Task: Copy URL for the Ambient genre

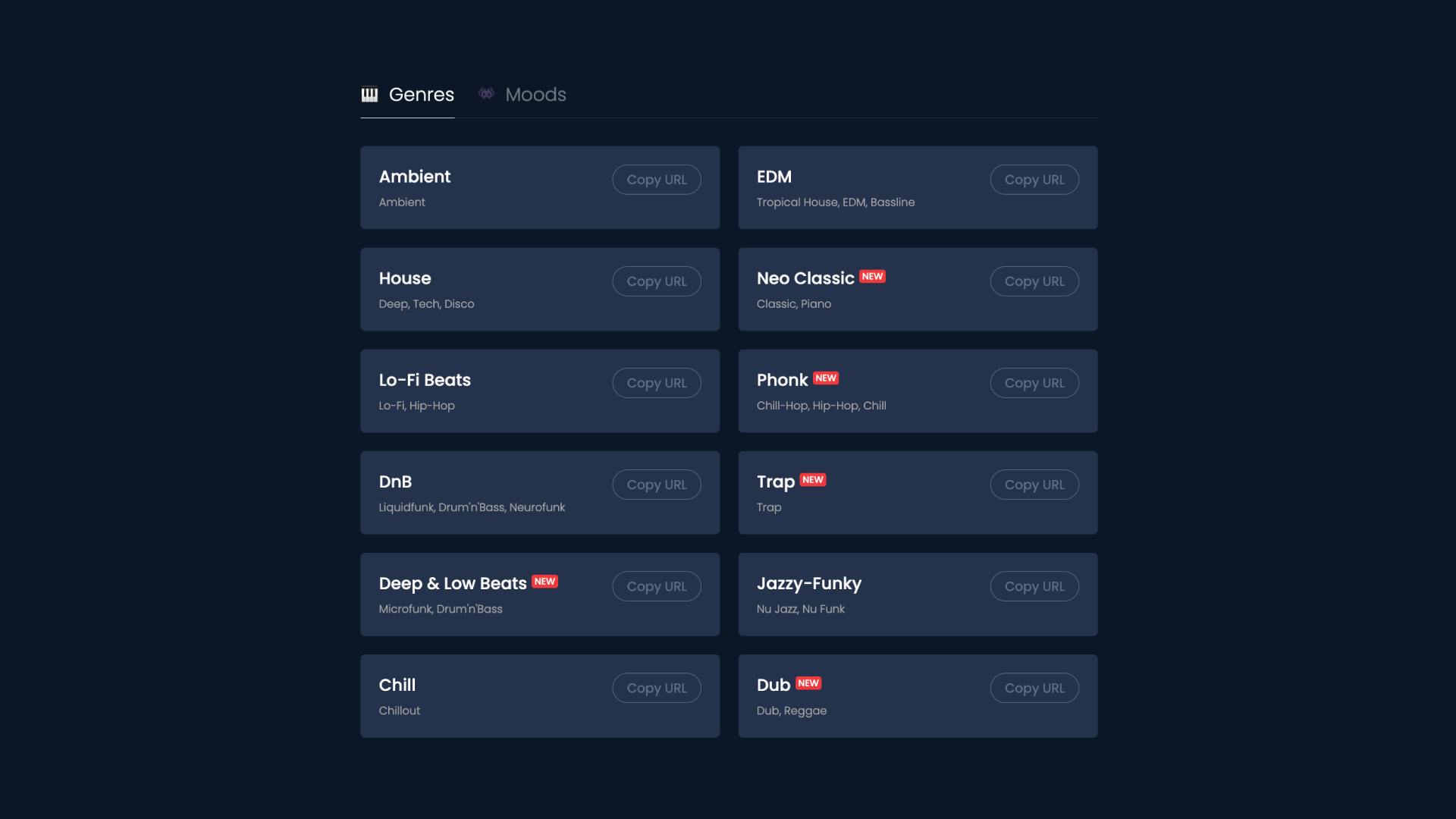Action: coord(656,180)
